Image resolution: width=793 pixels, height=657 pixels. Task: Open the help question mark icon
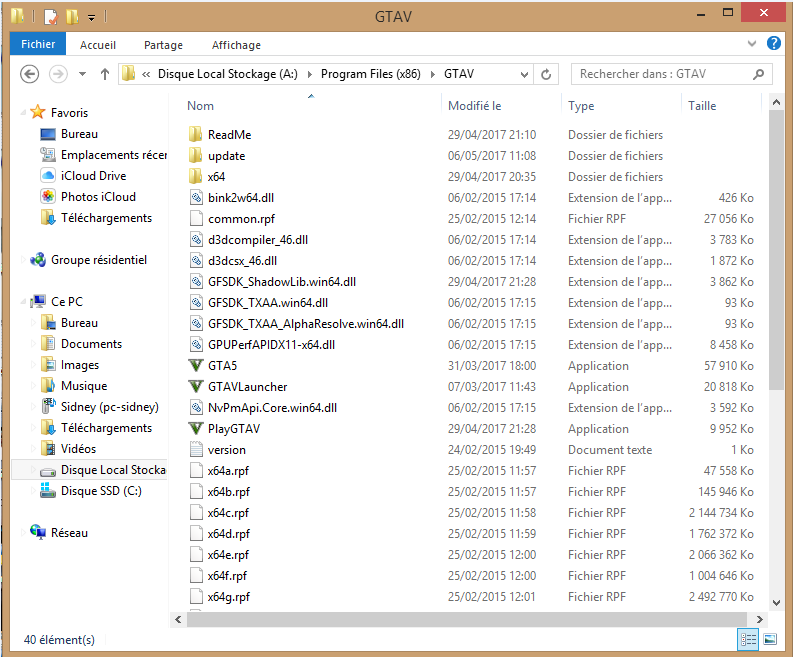774,43
